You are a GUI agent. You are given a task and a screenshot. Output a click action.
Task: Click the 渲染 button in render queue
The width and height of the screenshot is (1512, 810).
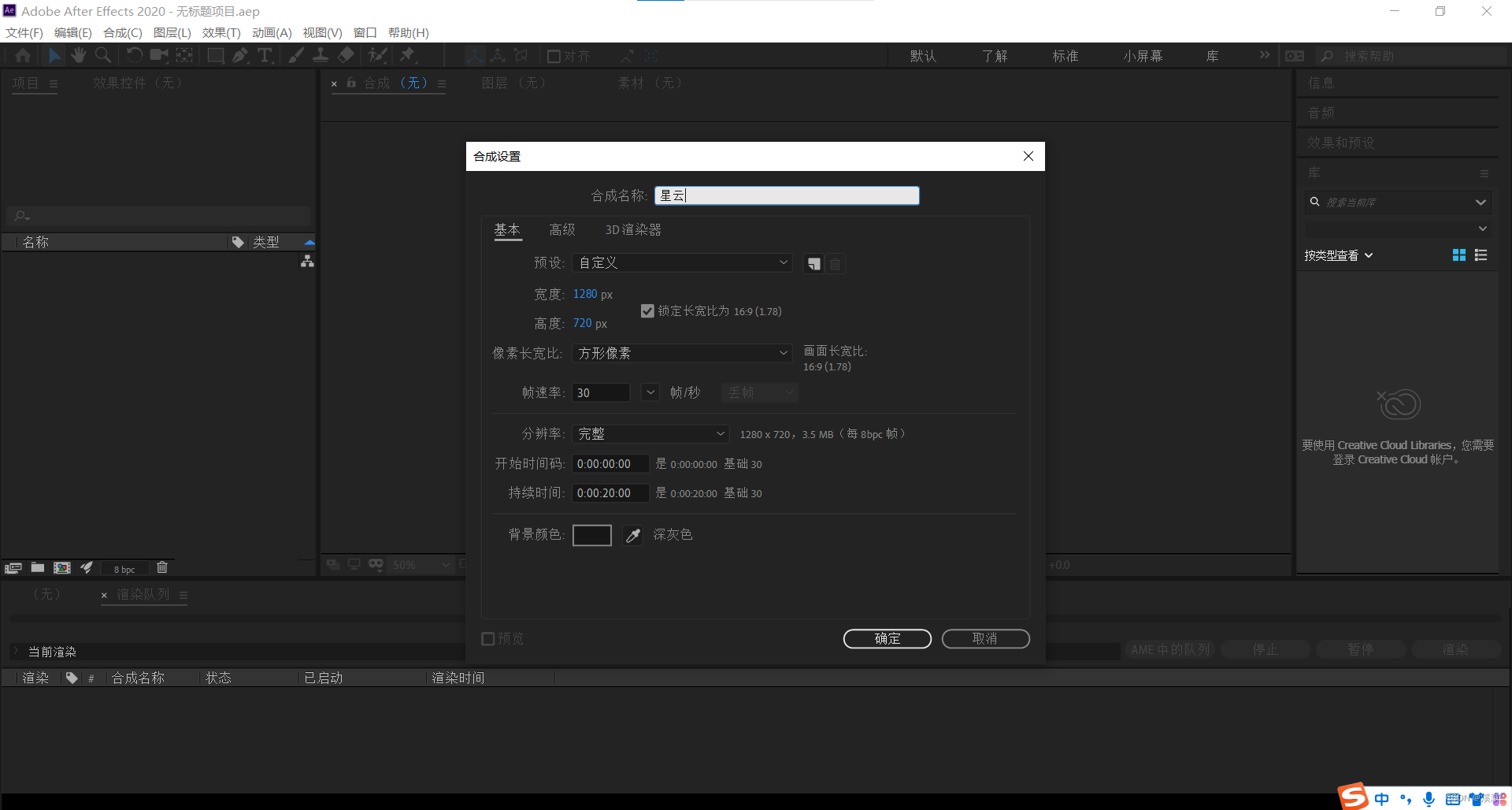[x=1455, y=650]
